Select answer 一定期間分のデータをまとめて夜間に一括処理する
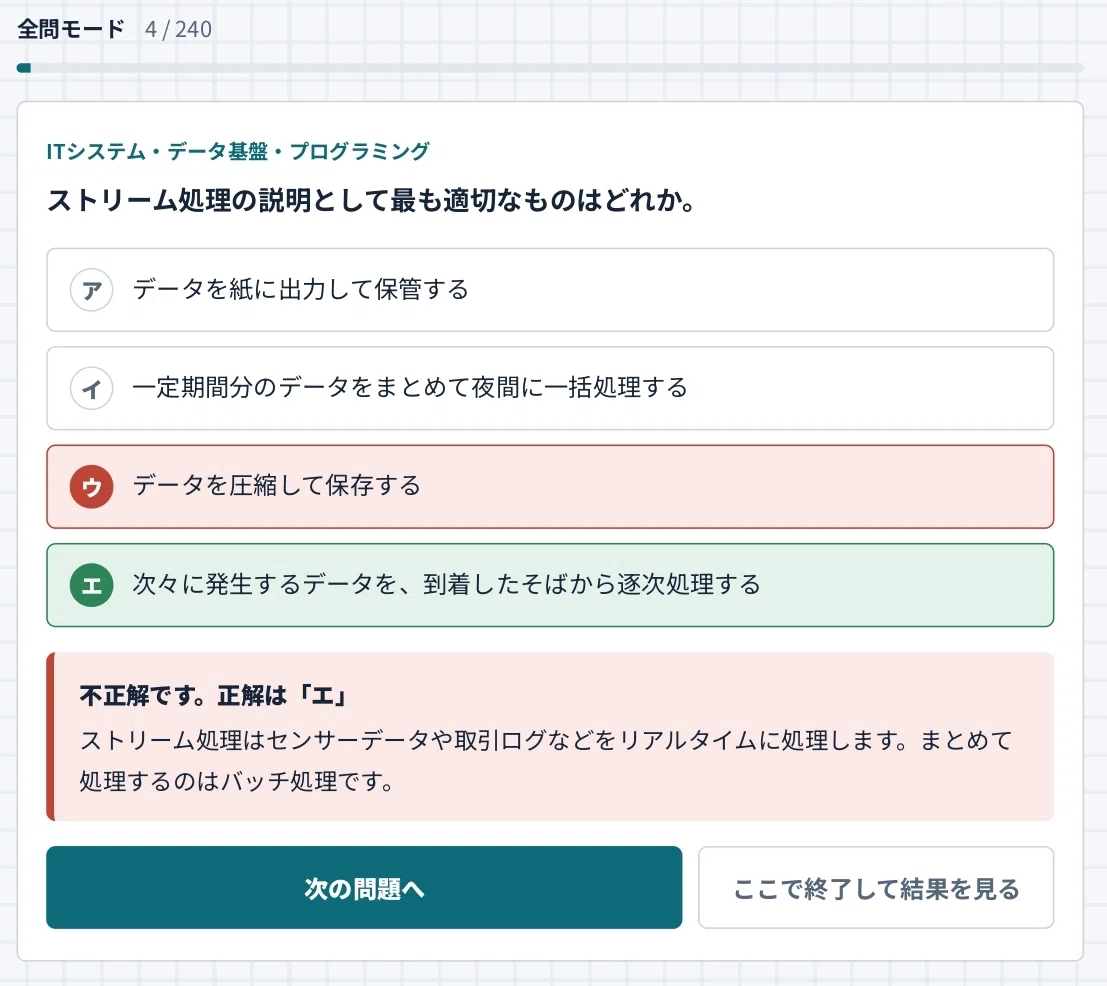Viewport: 1107px width, 986px height. [550, 388]
